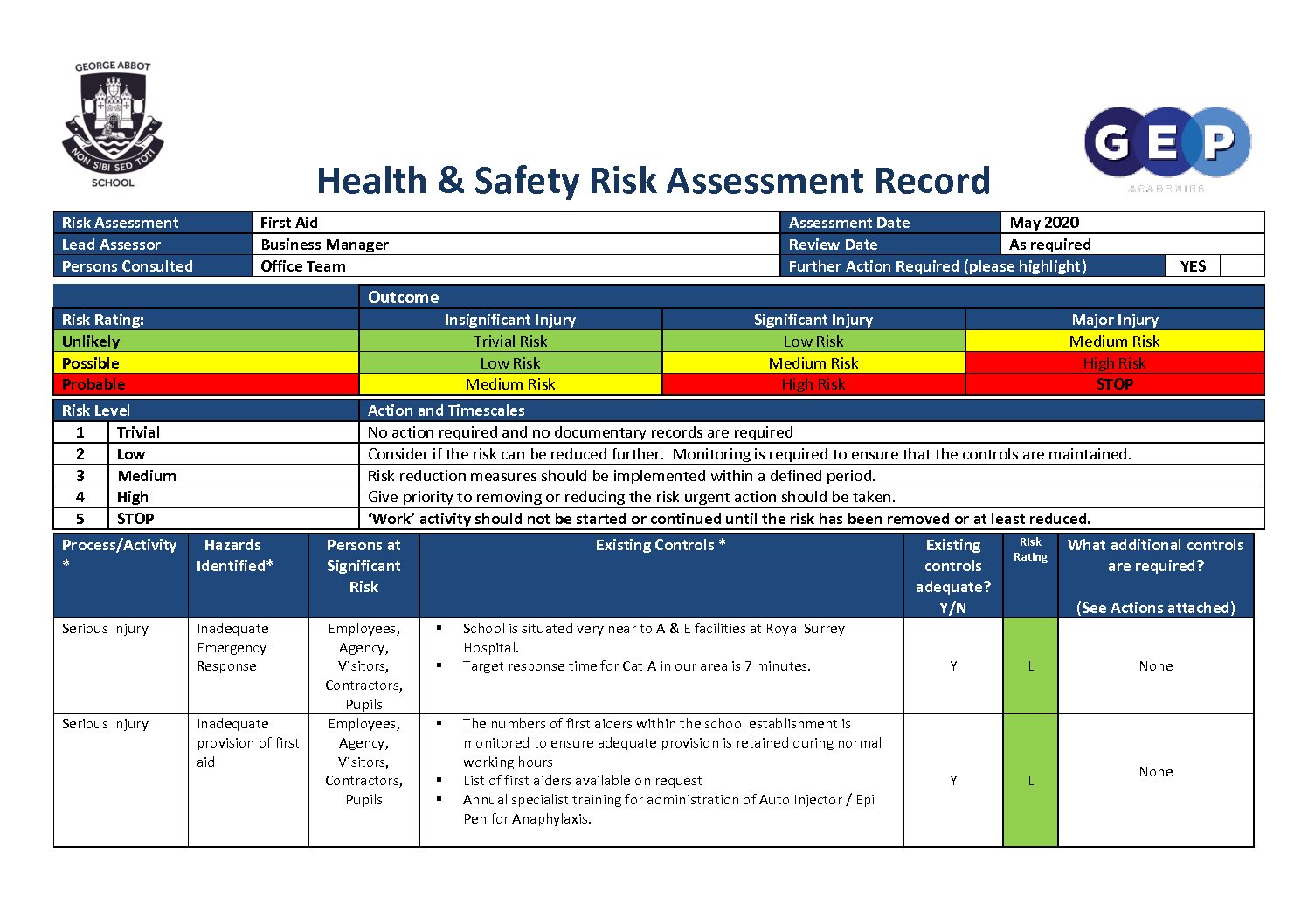Image resolution: width=1308 pixels, height=924 pixels.
Task: Click the 'Persons at Significant Risk' column header
Action: point(363,576)
